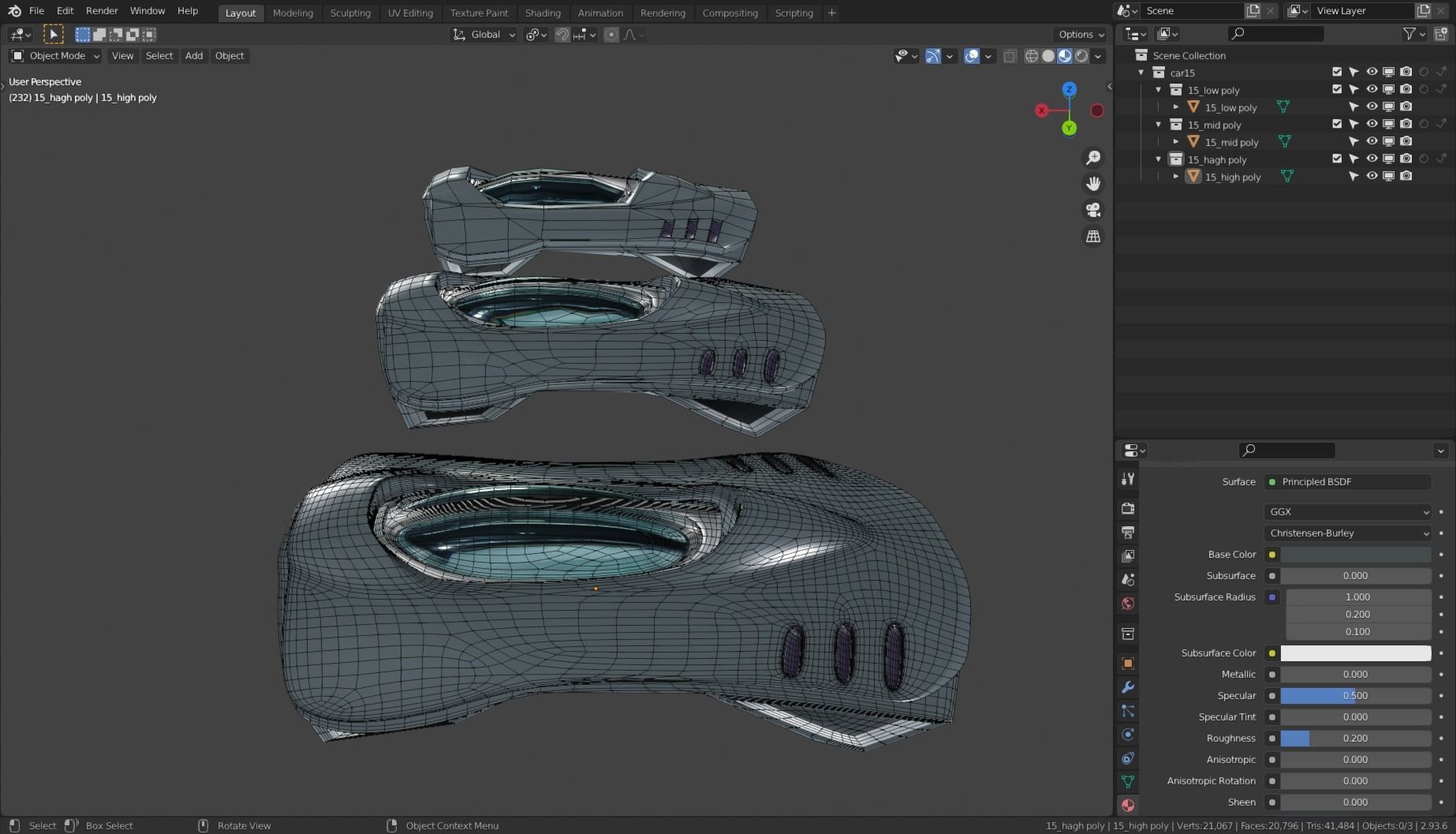Open the viewport Add menu

194,56
